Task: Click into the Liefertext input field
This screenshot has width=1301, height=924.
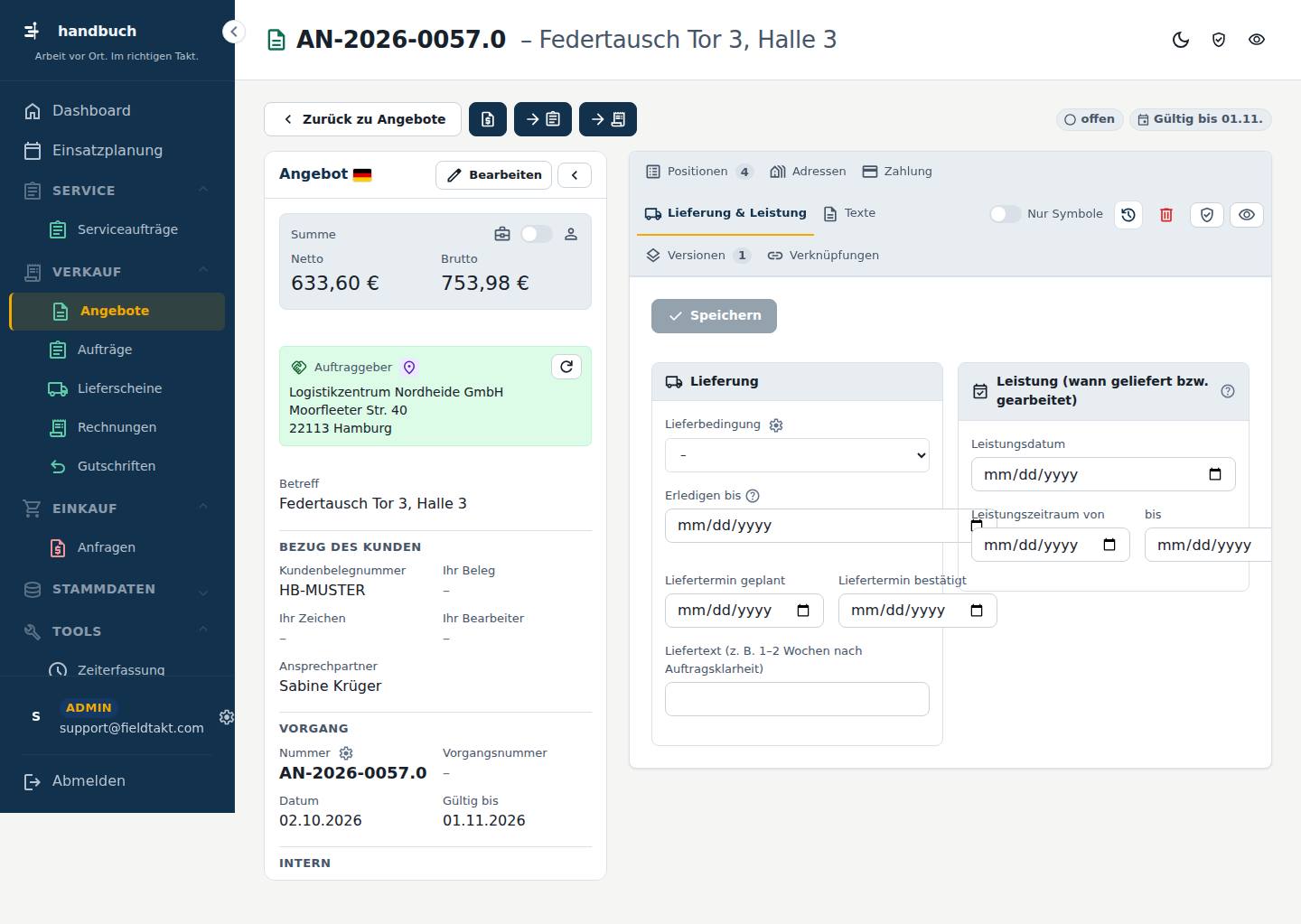Action: point(797,699)
